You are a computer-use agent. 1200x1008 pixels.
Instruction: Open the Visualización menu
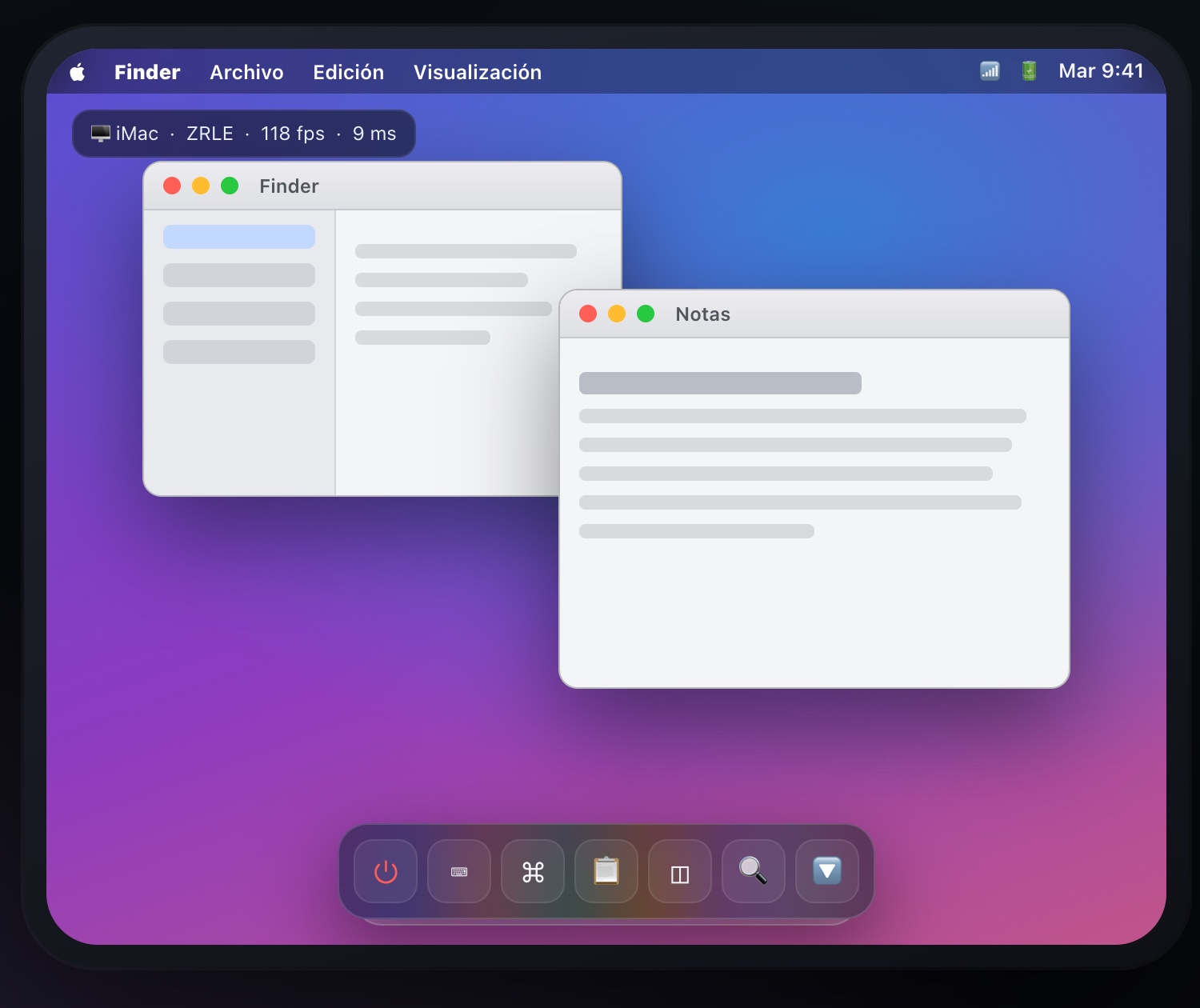tap(478, 72)
